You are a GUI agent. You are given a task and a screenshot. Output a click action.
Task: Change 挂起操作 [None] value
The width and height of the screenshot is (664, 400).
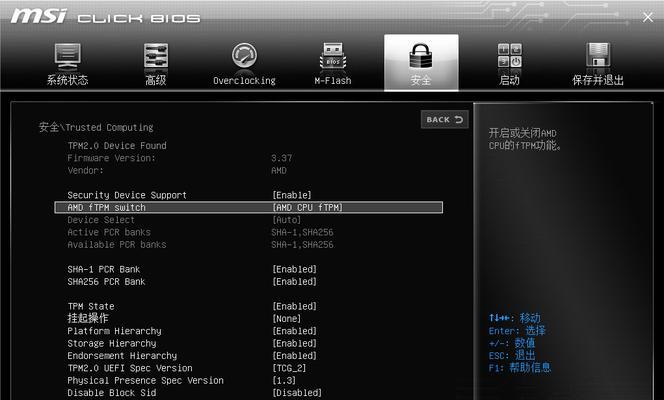(x=287, y=318)
